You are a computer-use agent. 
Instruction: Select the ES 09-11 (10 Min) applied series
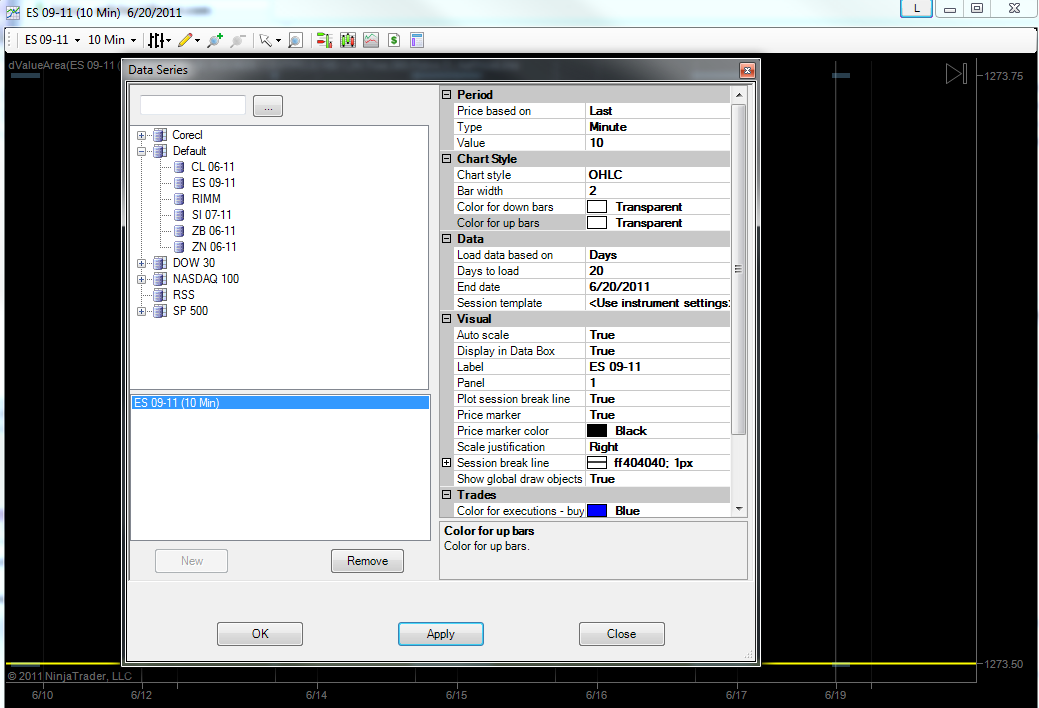(280, 402)
